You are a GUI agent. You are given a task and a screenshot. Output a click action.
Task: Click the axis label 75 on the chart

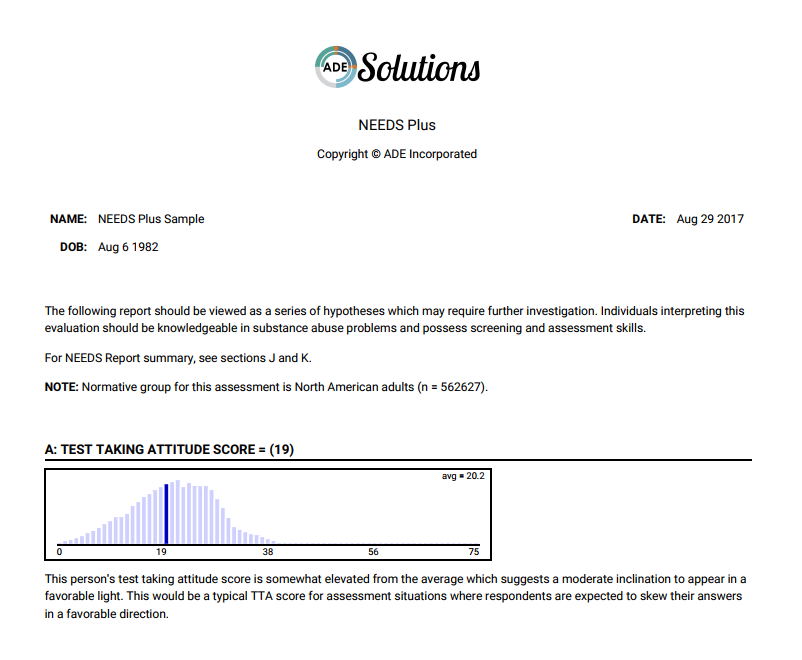(x=474, y=552)
